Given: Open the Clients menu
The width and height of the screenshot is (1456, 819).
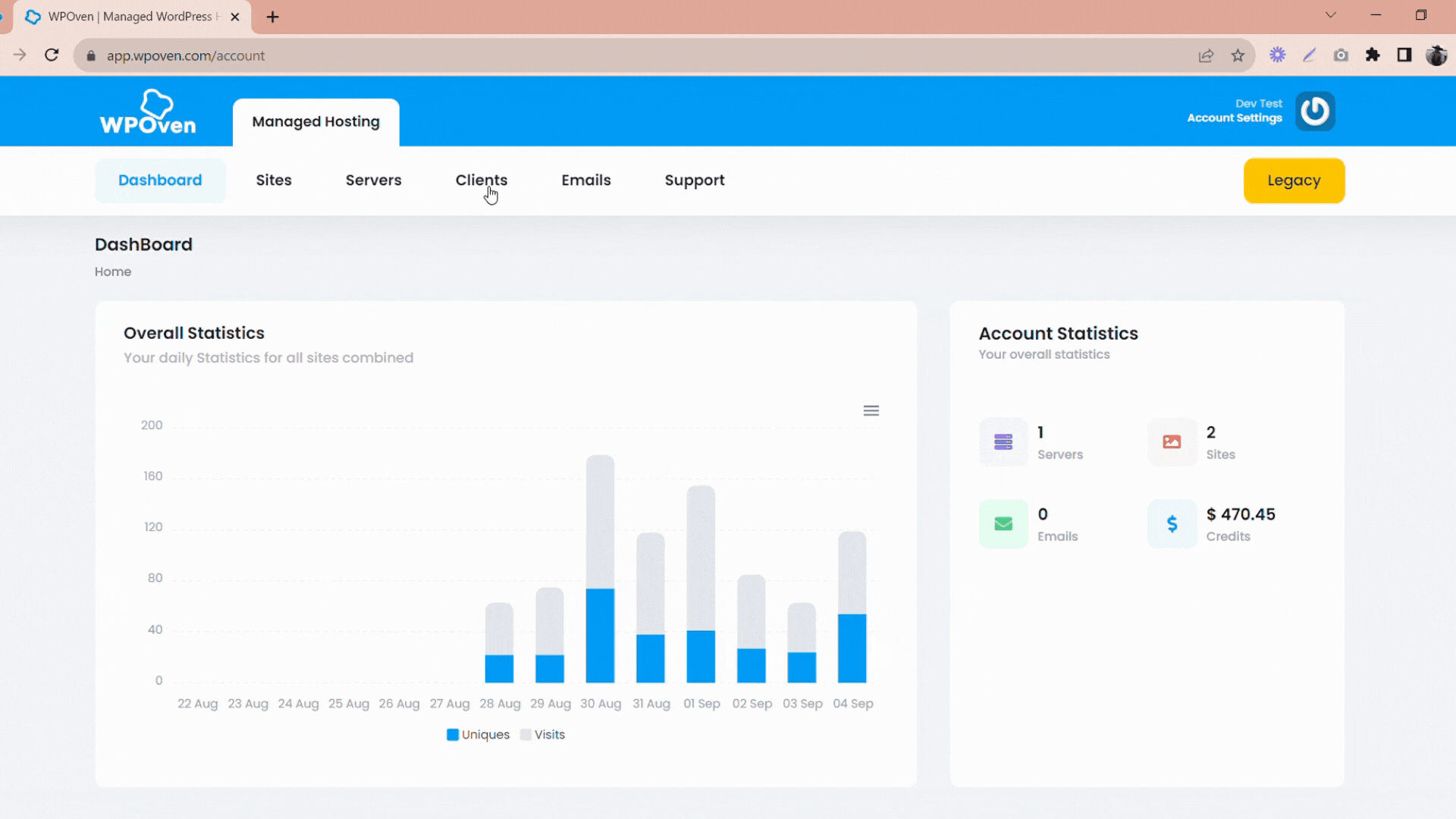Looking at the screenshot, I should coord(482,180).
